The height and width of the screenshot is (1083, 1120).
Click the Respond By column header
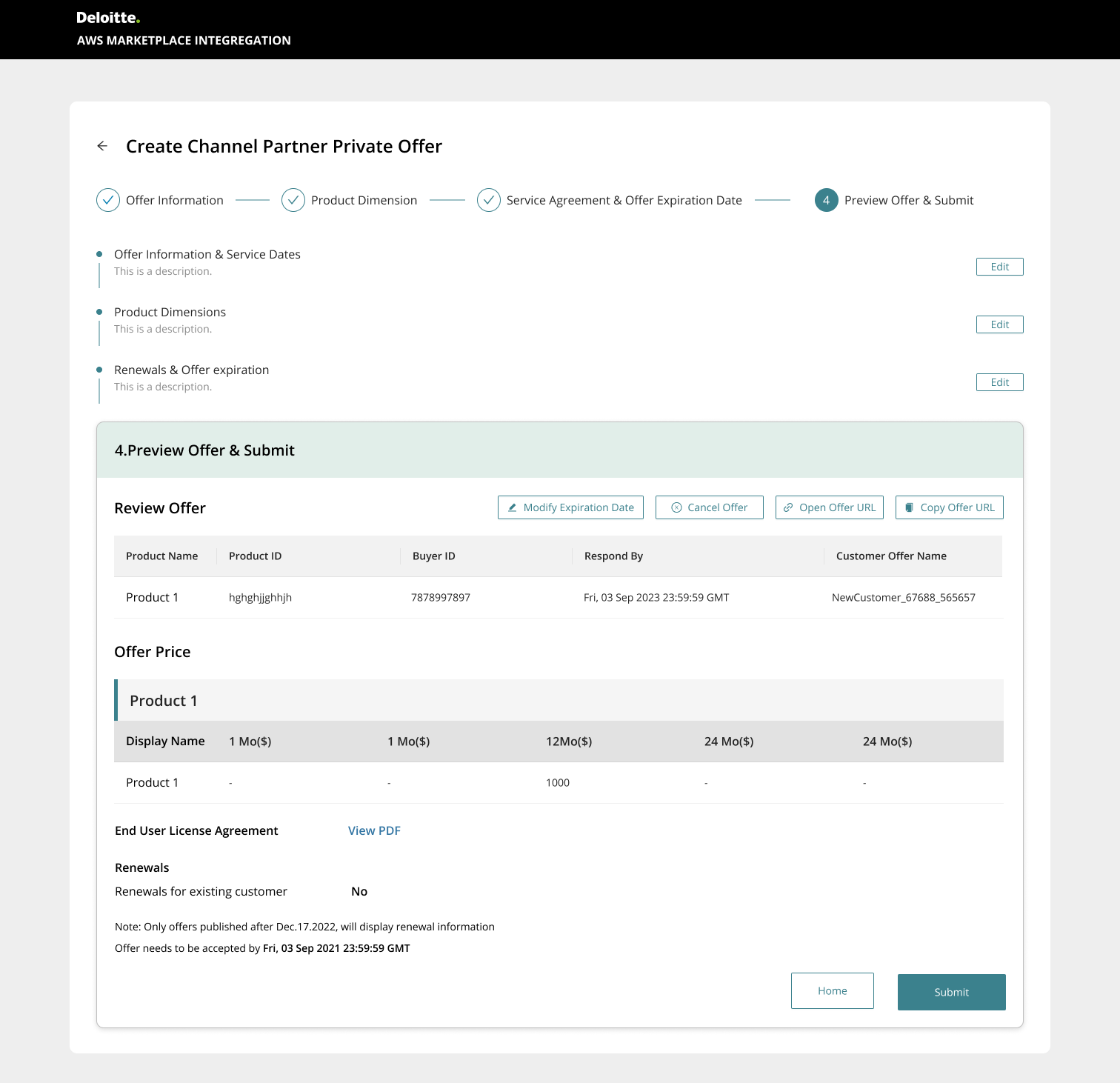[x=613, y=556]
